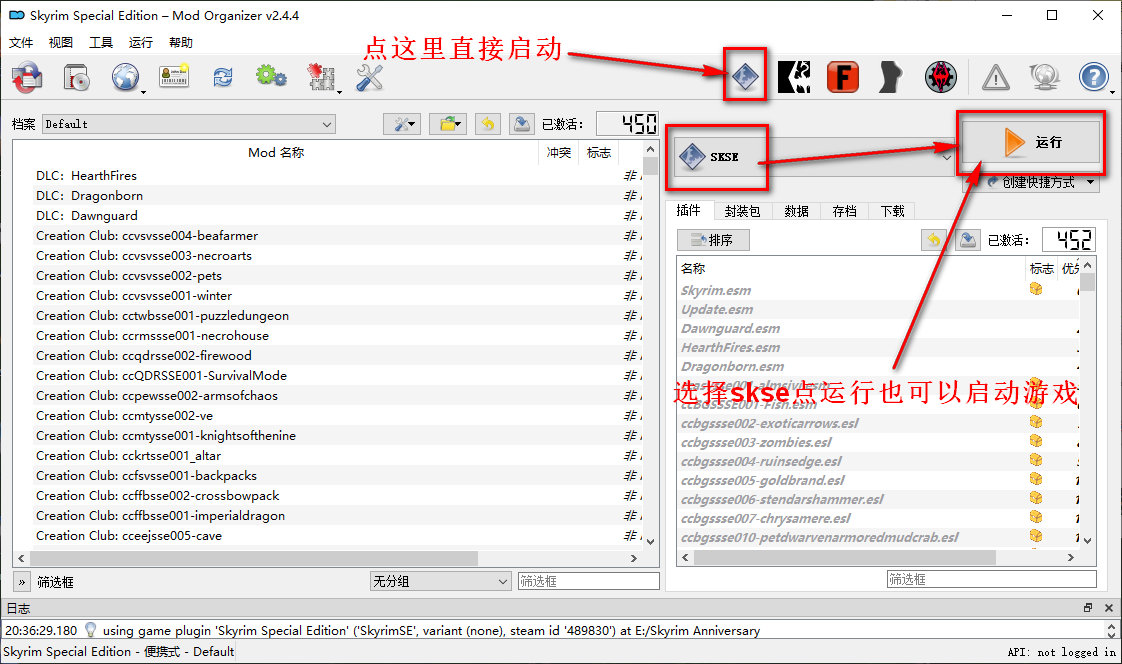
Task: Expand the 创建快捷方式 shortcut dropdown
Action: pos(1032,183)
